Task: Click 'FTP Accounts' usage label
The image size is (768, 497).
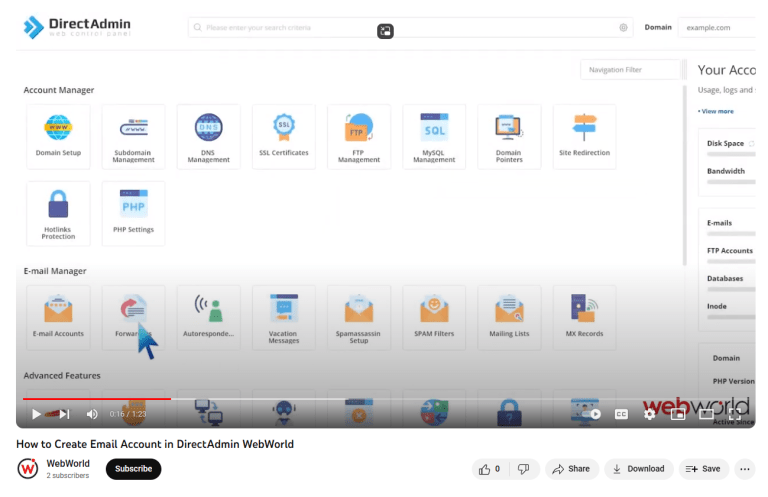Action: pyautogui.click(x=730, y=251)
